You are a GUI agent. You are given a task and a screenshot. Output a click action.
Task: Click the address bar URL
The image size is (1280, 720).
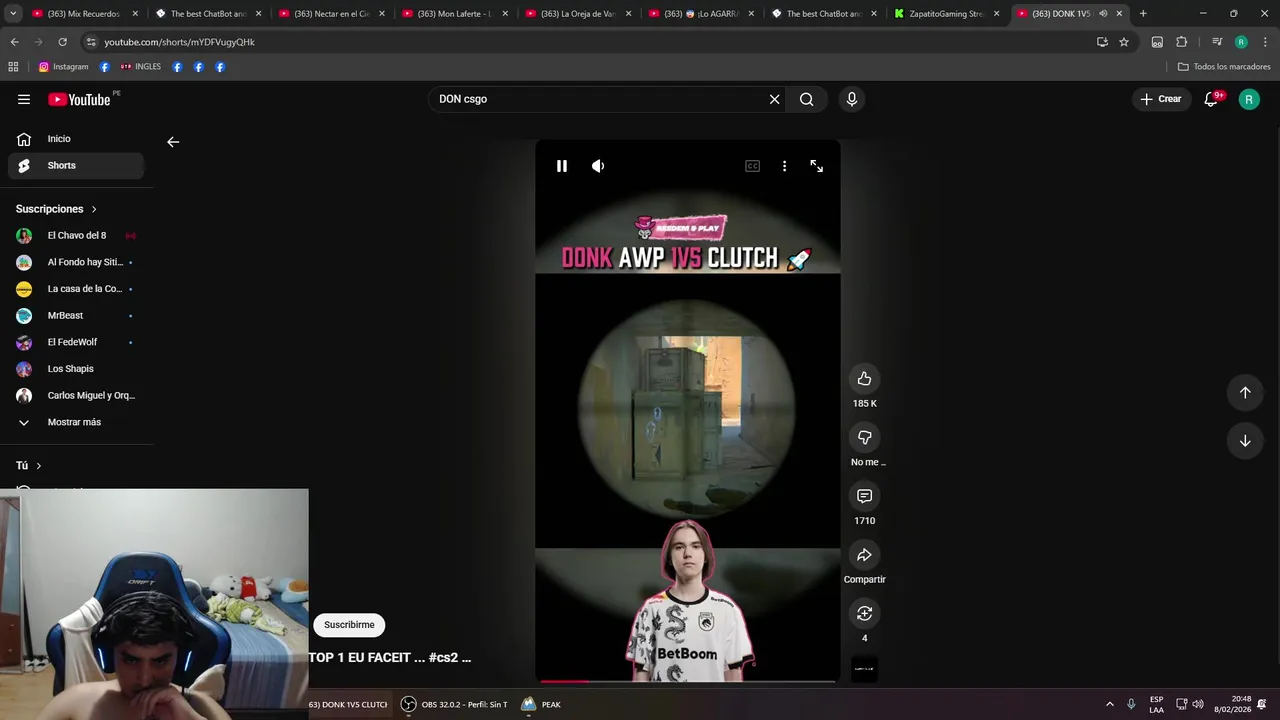pyautogui.click(x=180, y=42)
